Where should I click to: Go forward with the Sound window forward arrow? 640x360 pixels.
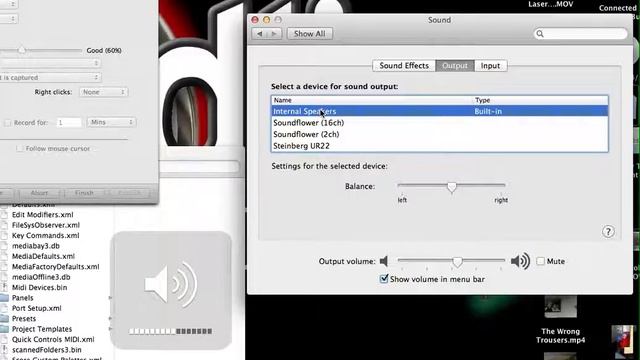tap(274, 34)
